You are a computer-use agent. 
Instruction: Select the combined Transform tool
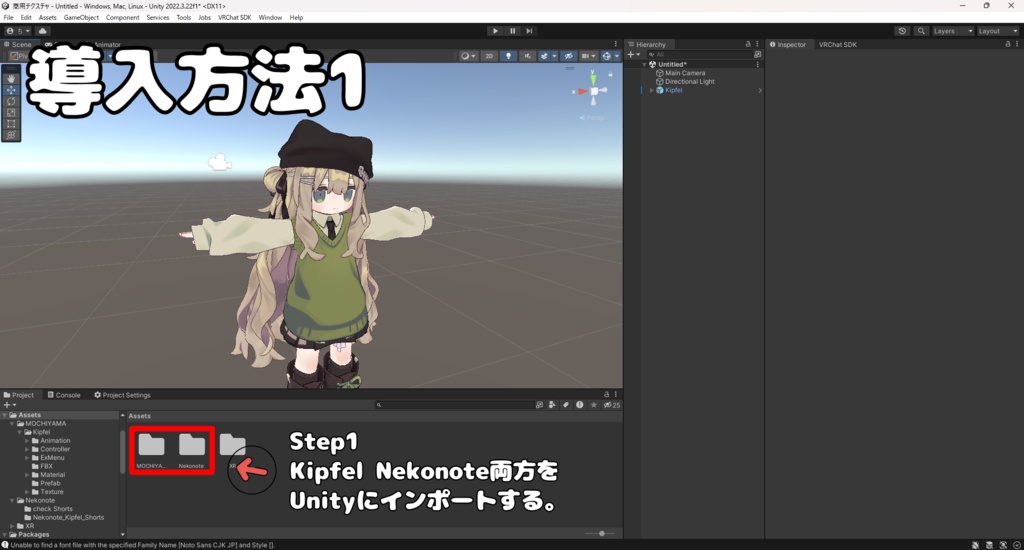pos(11,135)
